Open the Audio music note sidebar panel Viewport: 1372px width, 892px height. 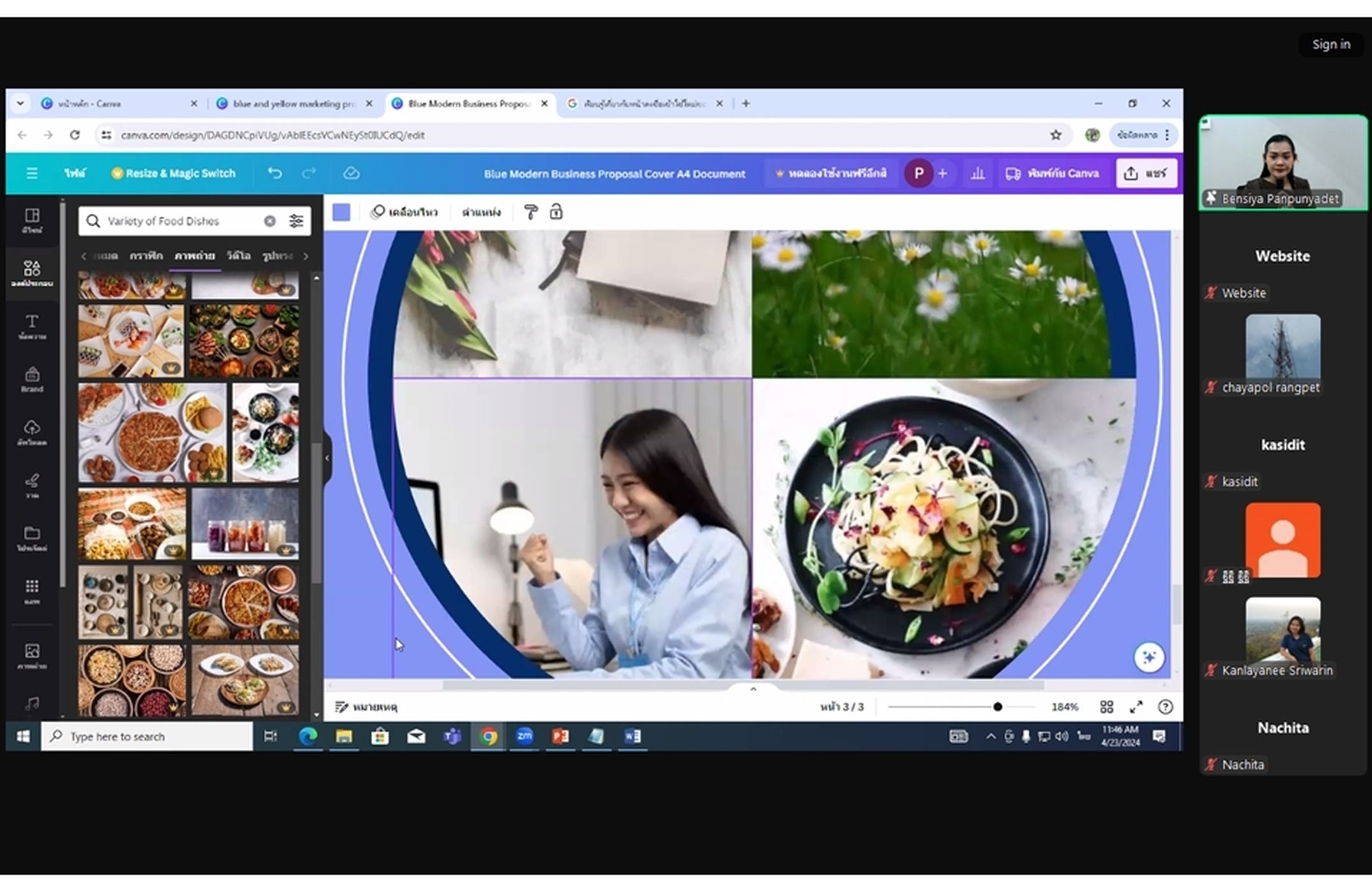coord(32,703)
